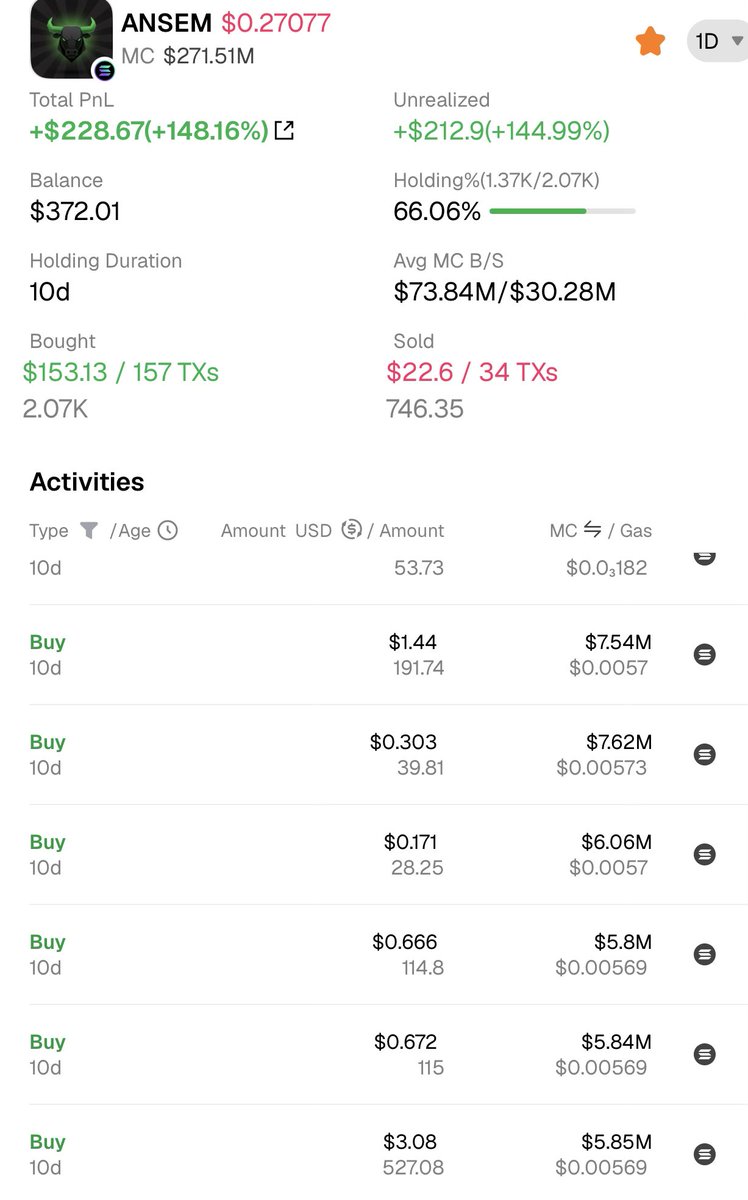
Task: View transaction for $0.666 buy
Action: click(x=705, y=954)
